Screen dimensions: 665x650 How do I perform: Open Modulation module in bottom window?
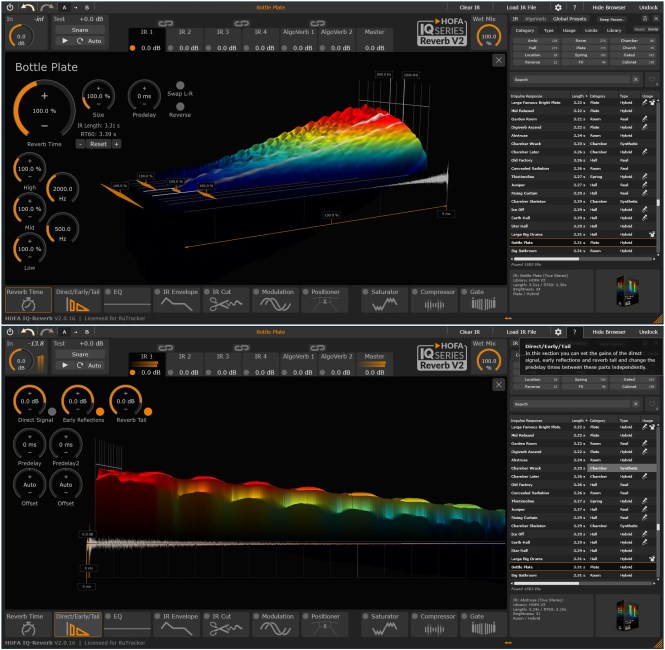pyautogui.click(x=275, y=624)
